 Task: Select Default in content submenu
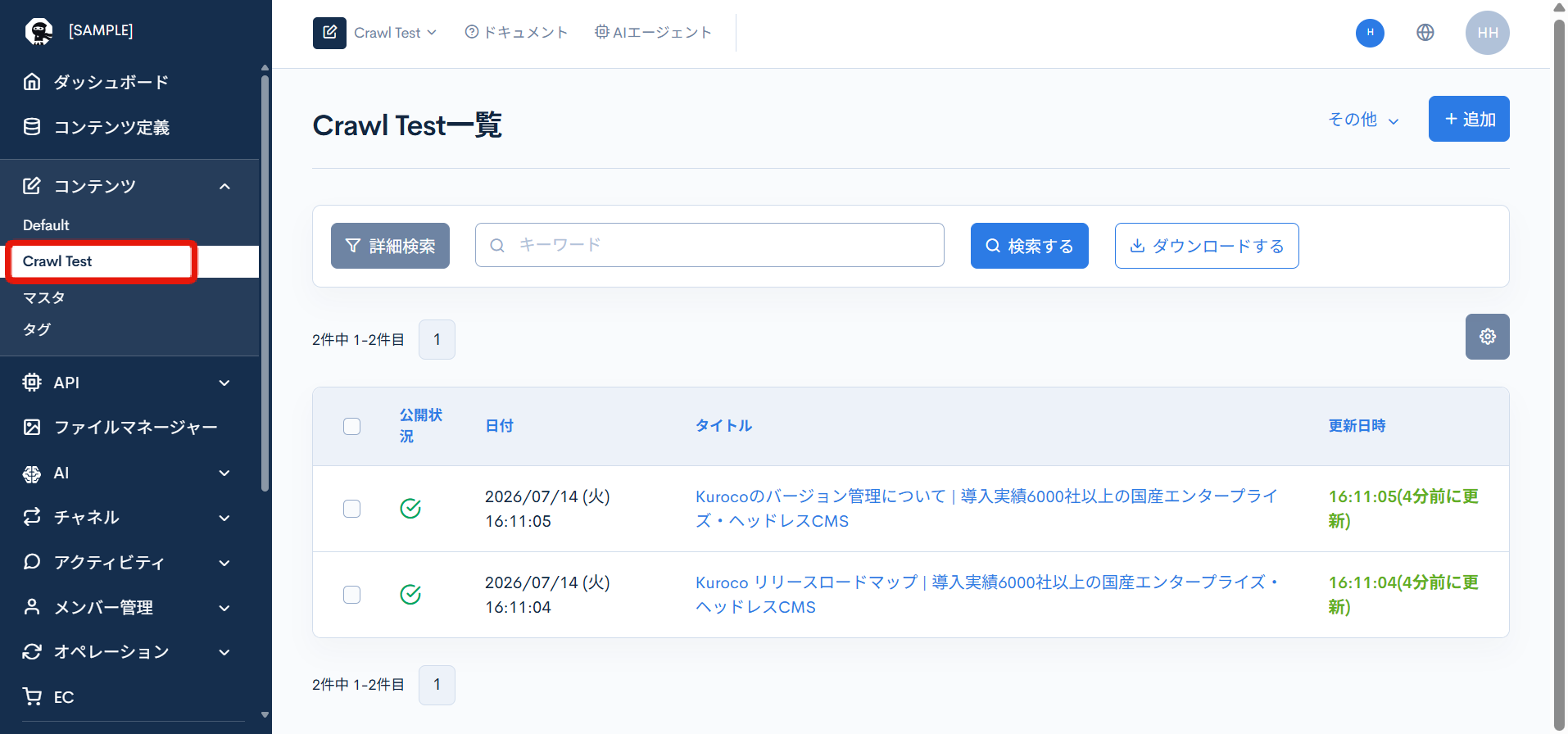coord(46,225)
